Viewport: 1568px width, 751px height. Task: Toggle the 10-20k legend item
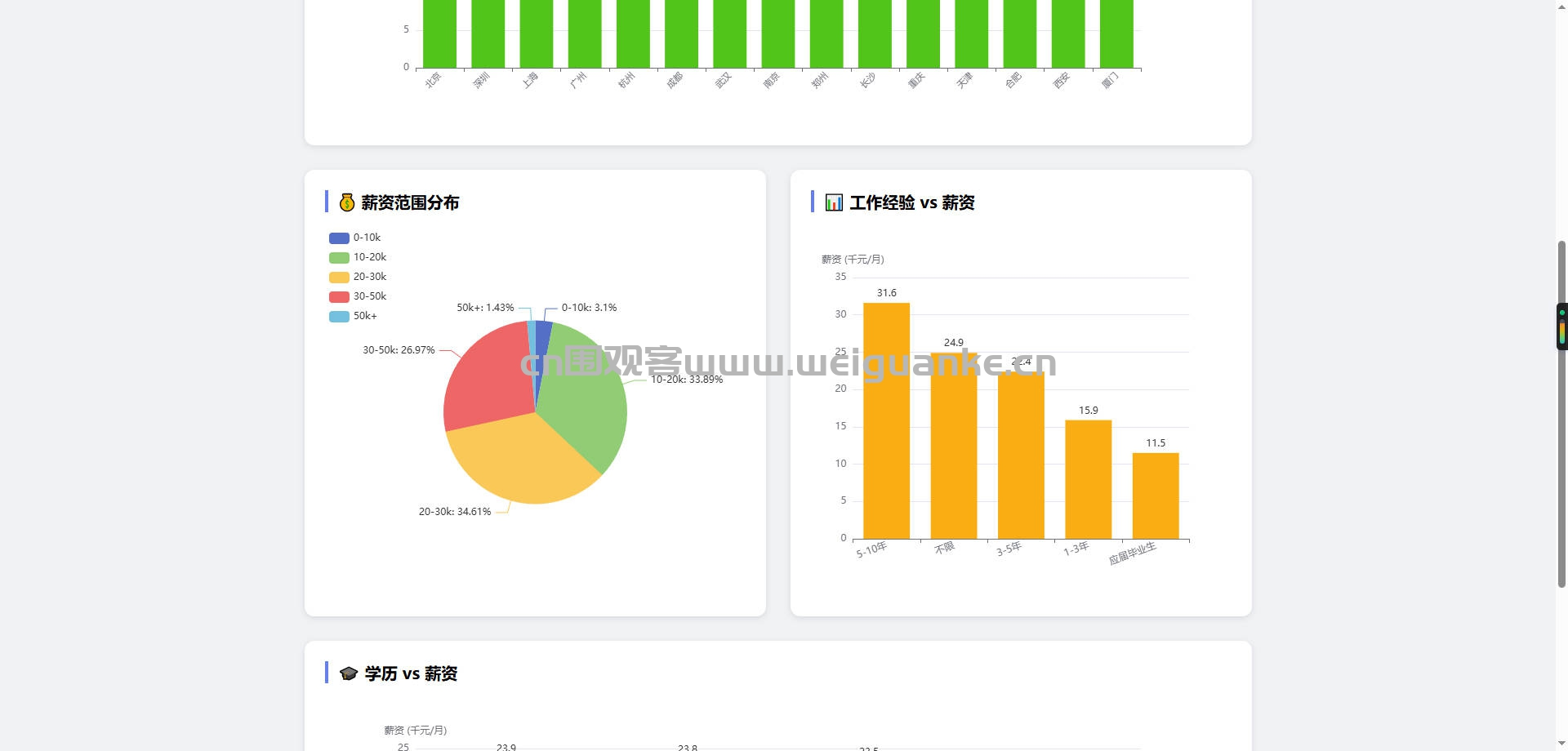[358, 257]
